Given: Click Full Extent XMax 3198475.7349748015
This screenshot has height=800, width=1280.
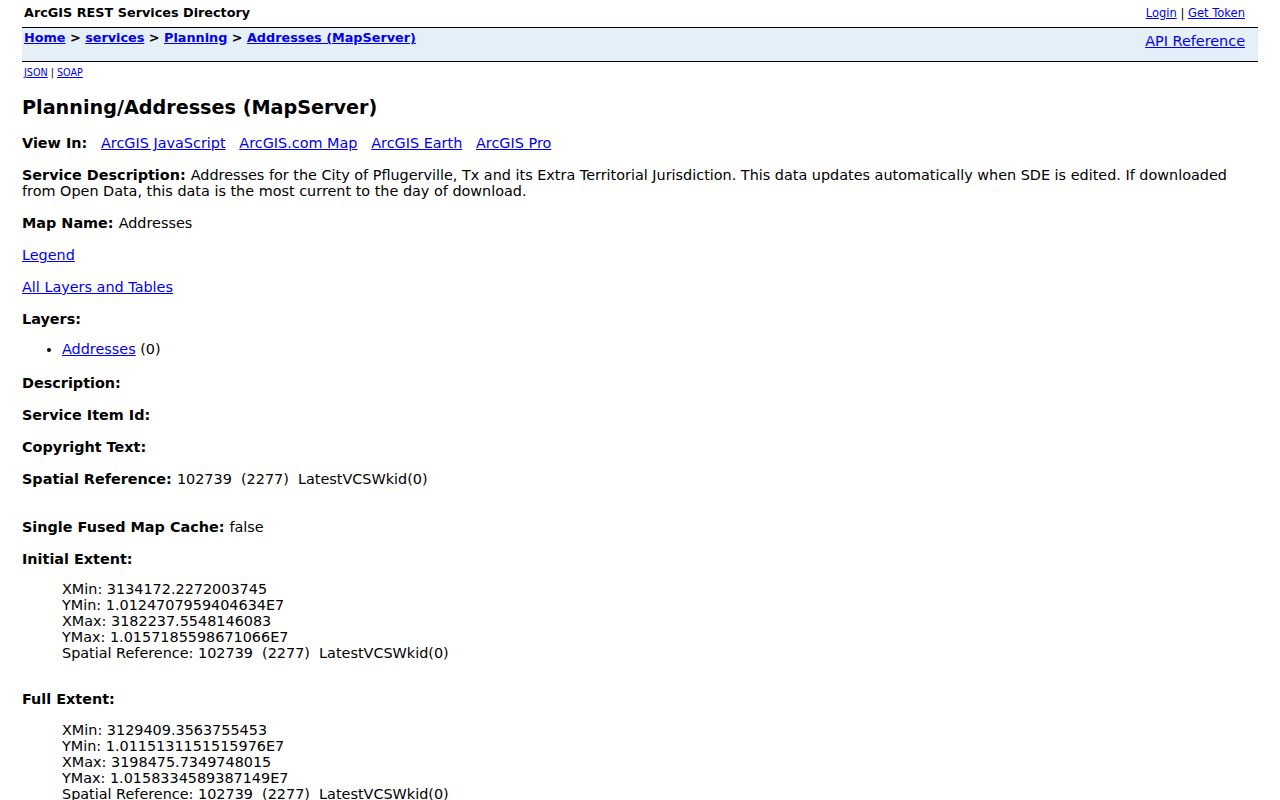Looking at the screenshot, I should point(166,762).
